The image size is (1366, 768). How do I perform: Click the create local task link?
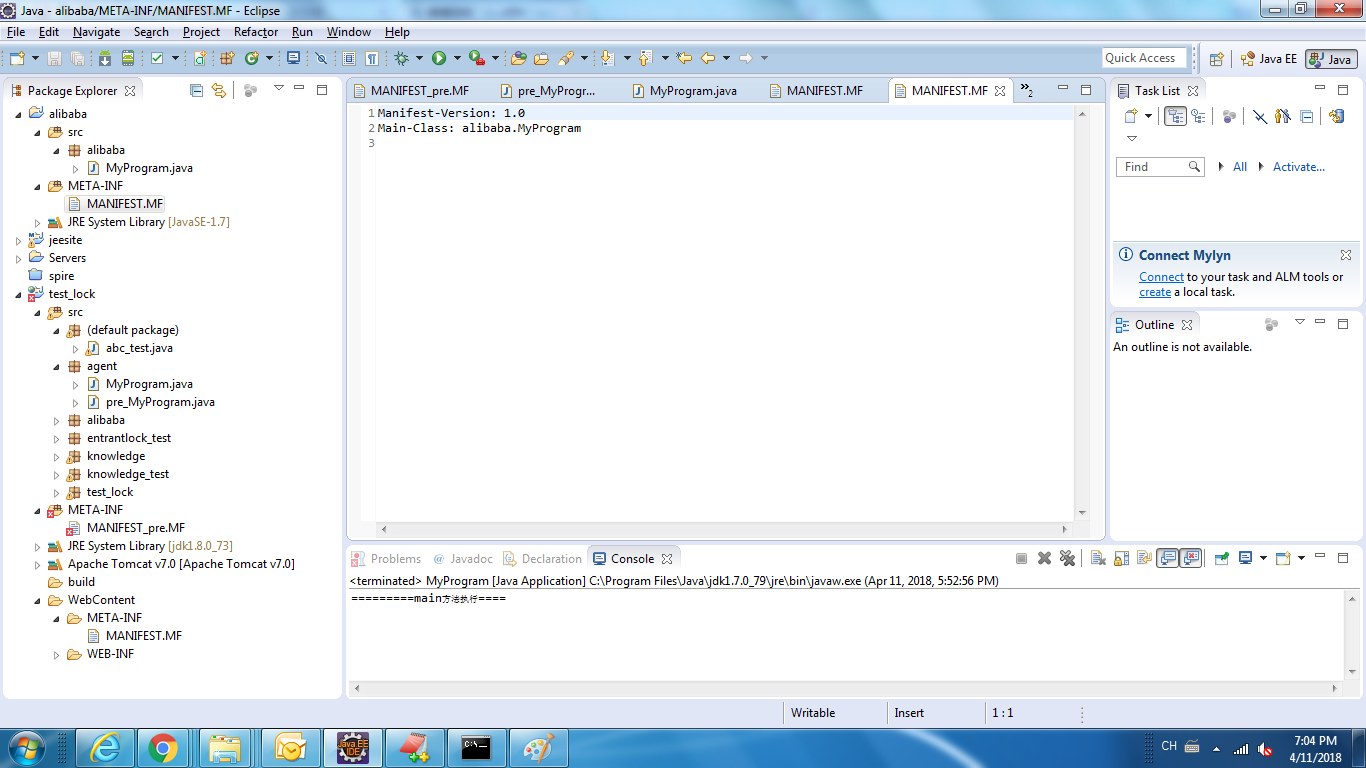pos(1155,292)
